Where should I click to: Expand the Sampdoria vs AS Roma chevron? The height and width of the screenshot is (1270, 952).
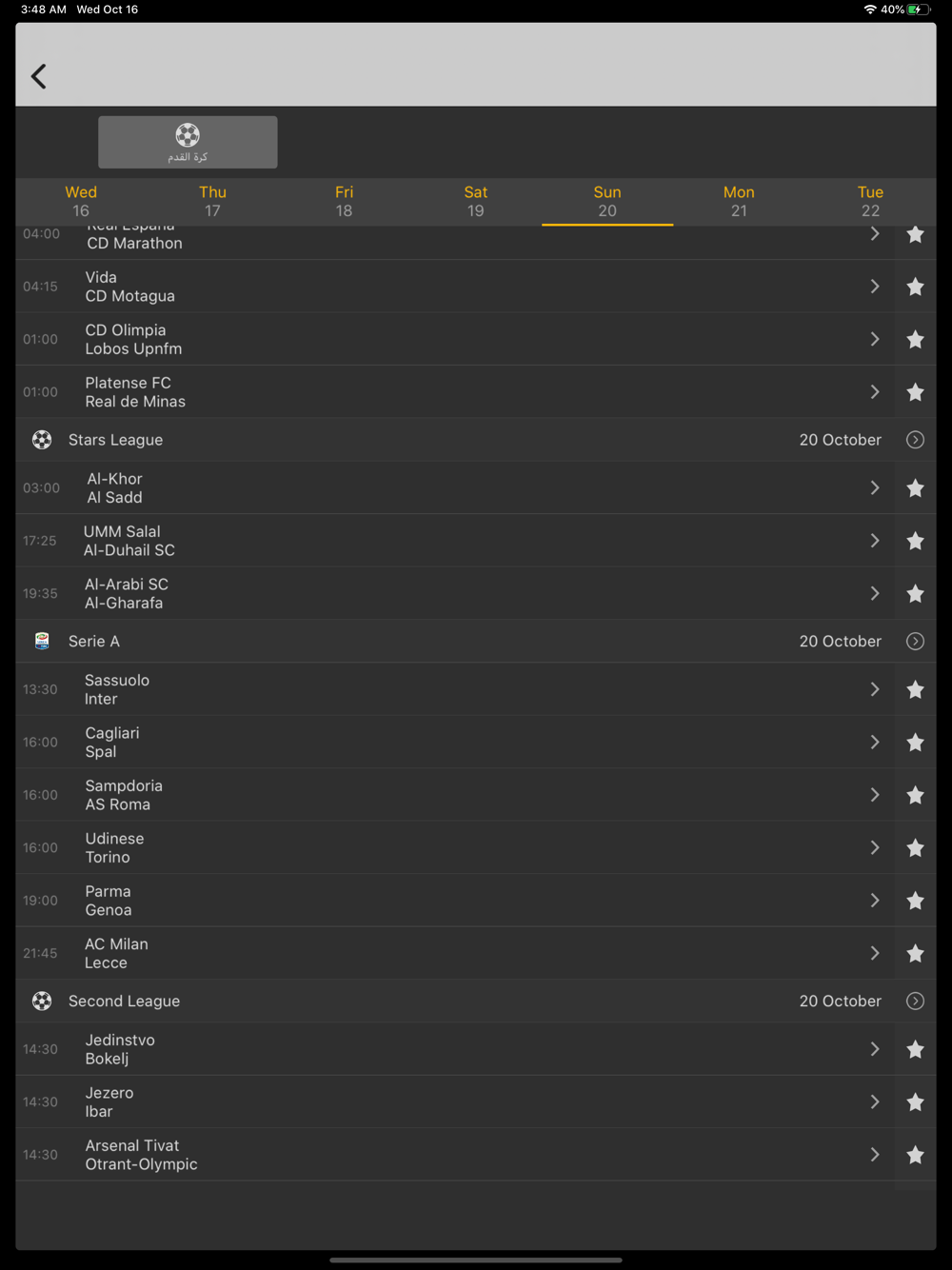point(874,795)
